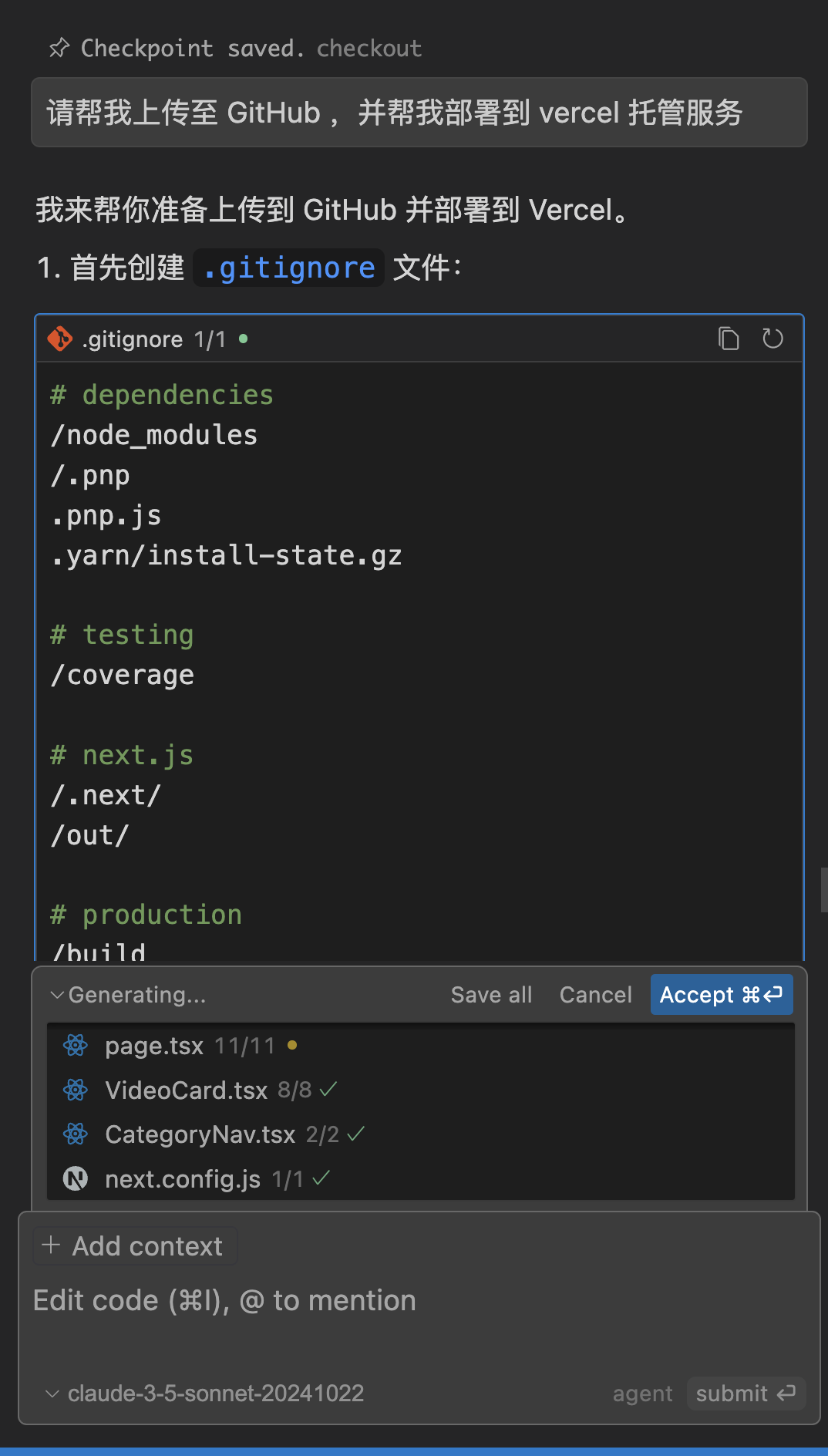
Task: Click the .gitignore file name in code block header
Action: coord(132,339)
